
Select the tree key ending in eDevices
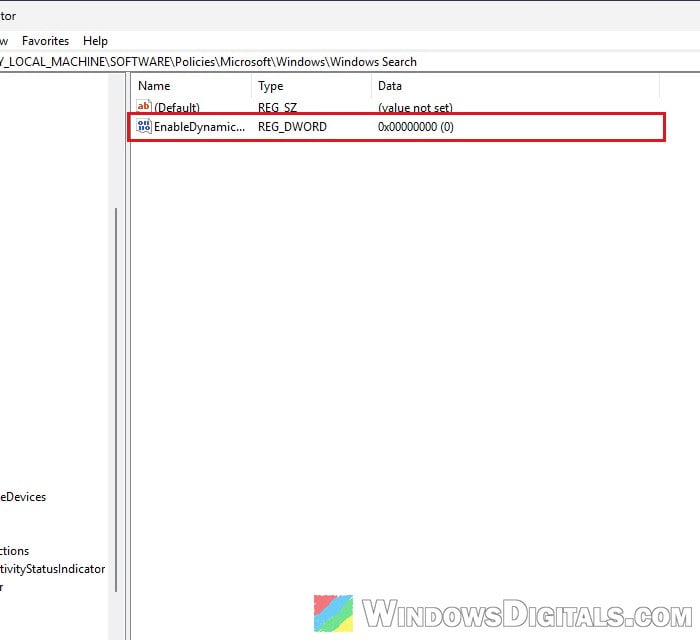[x=23, y=497]
